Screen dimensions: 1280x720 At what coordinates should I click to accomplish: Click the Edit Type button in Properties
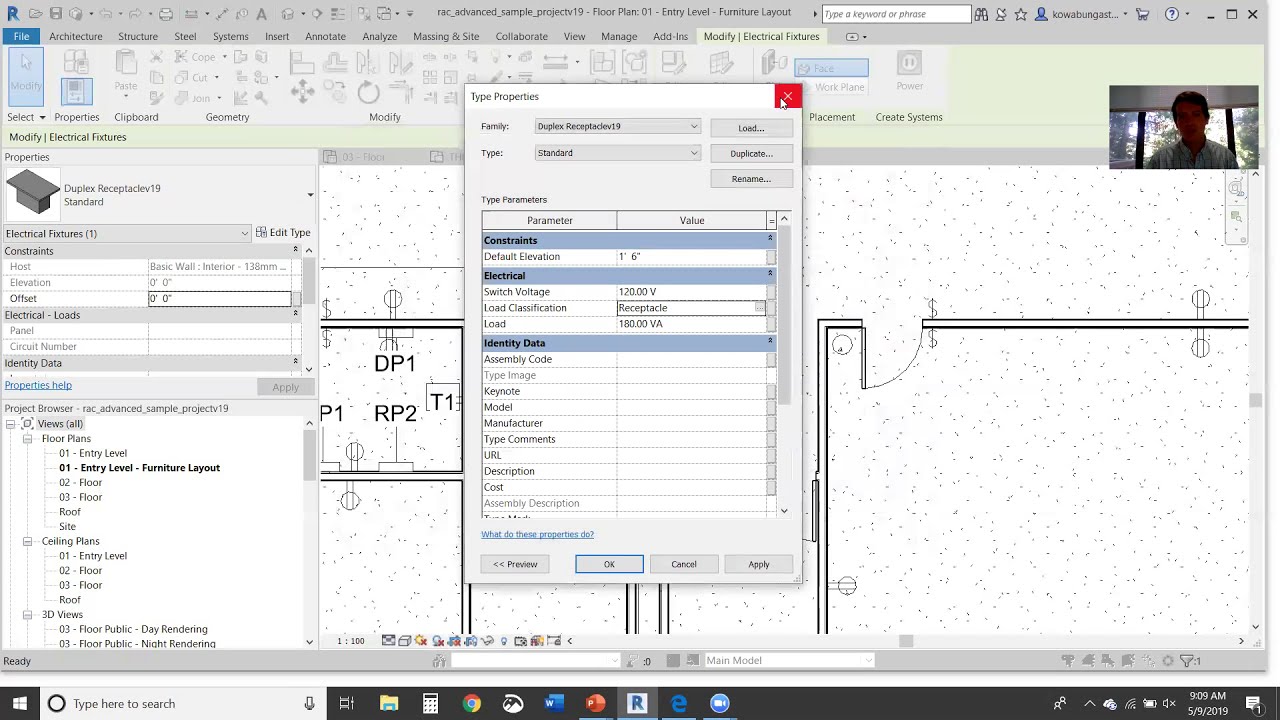coord(283,233)
